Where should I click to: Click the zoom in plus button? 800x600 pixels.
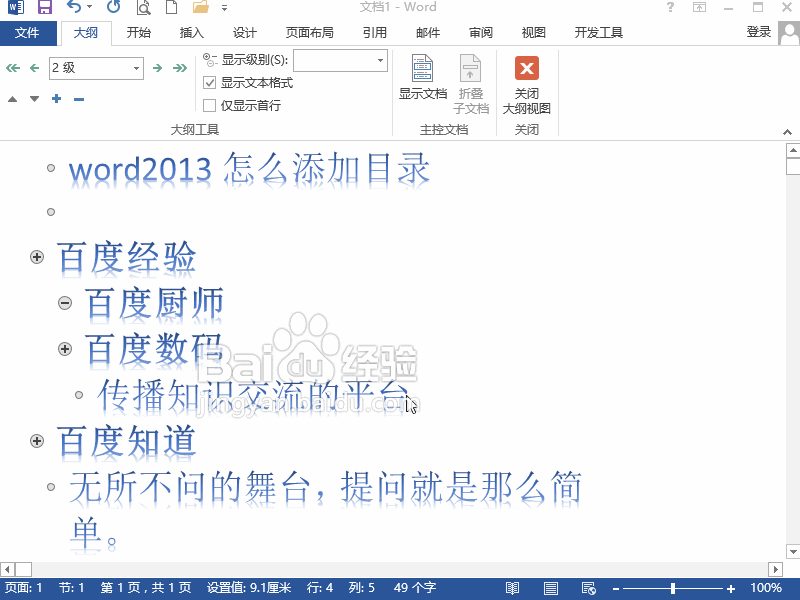pyautogui.click(x=731, y=589)
